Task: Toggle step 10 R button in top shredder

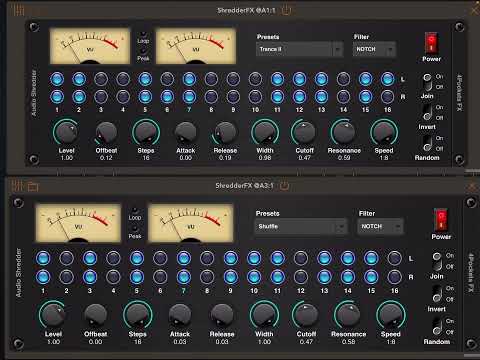Action: (255, 97)
